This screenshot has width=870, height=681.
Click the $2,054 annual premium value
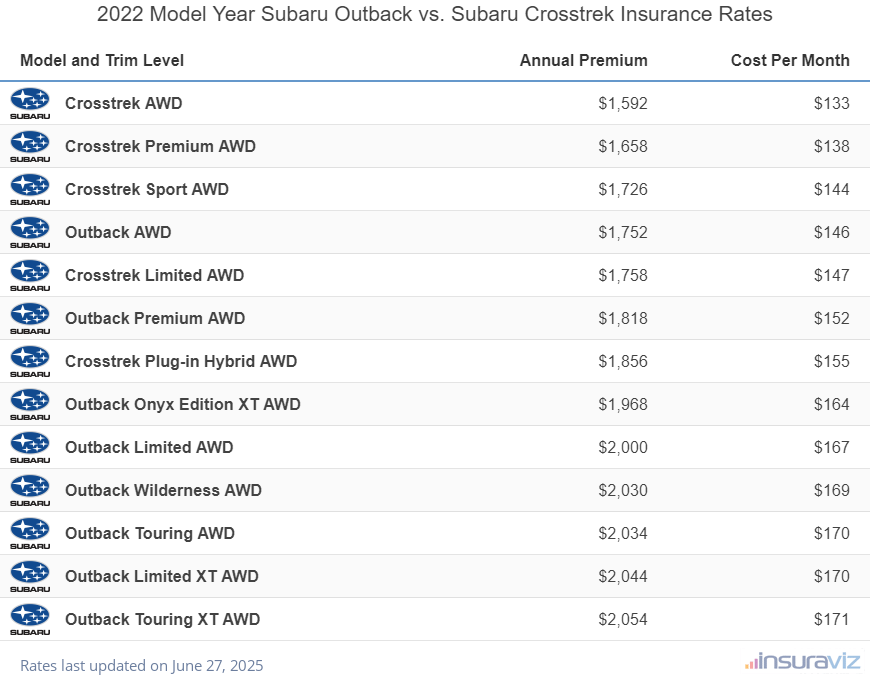(x=623, y=619)
